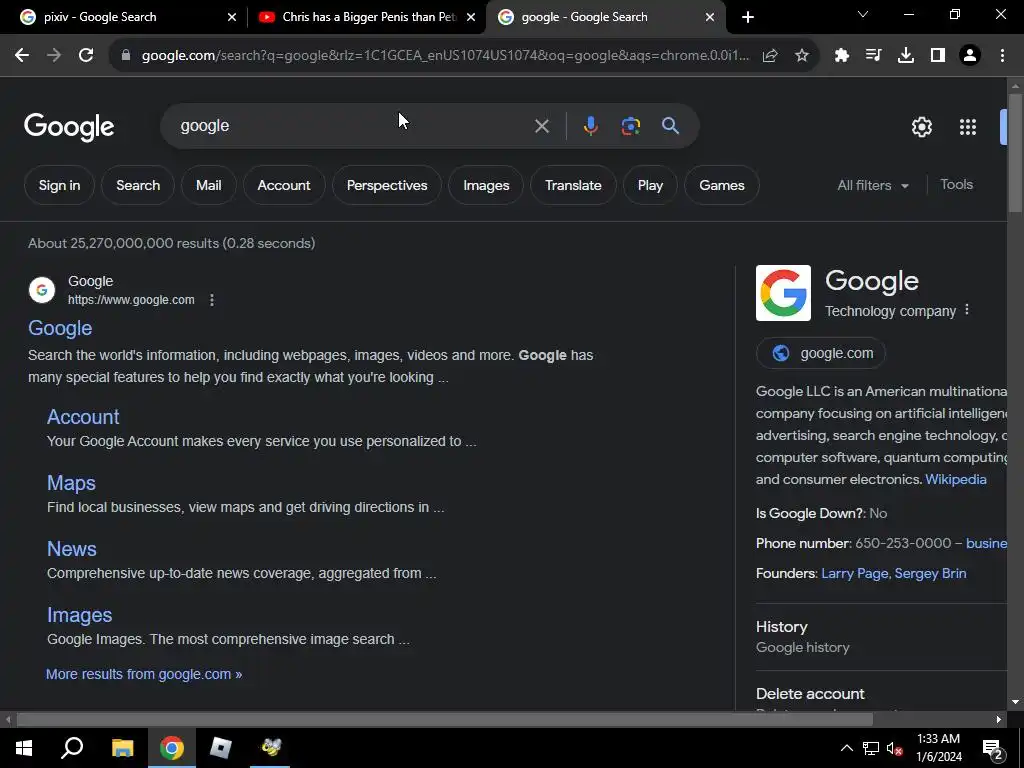Click the magnifier search icon in search box
This screenshot has height=768, width=1024.
[671, 126]
